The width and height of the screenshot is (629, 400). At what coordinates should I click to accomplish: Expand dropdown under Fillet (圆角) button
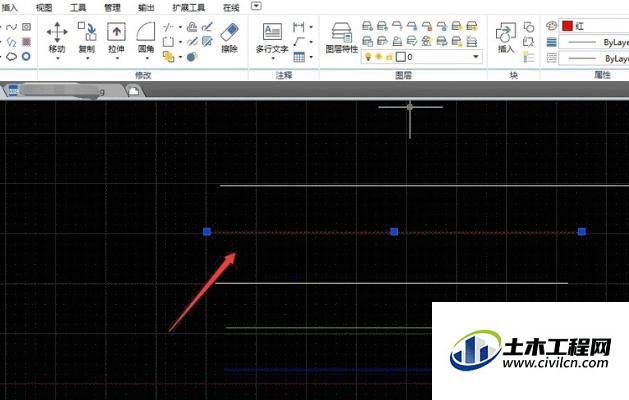tap(146, 58)
